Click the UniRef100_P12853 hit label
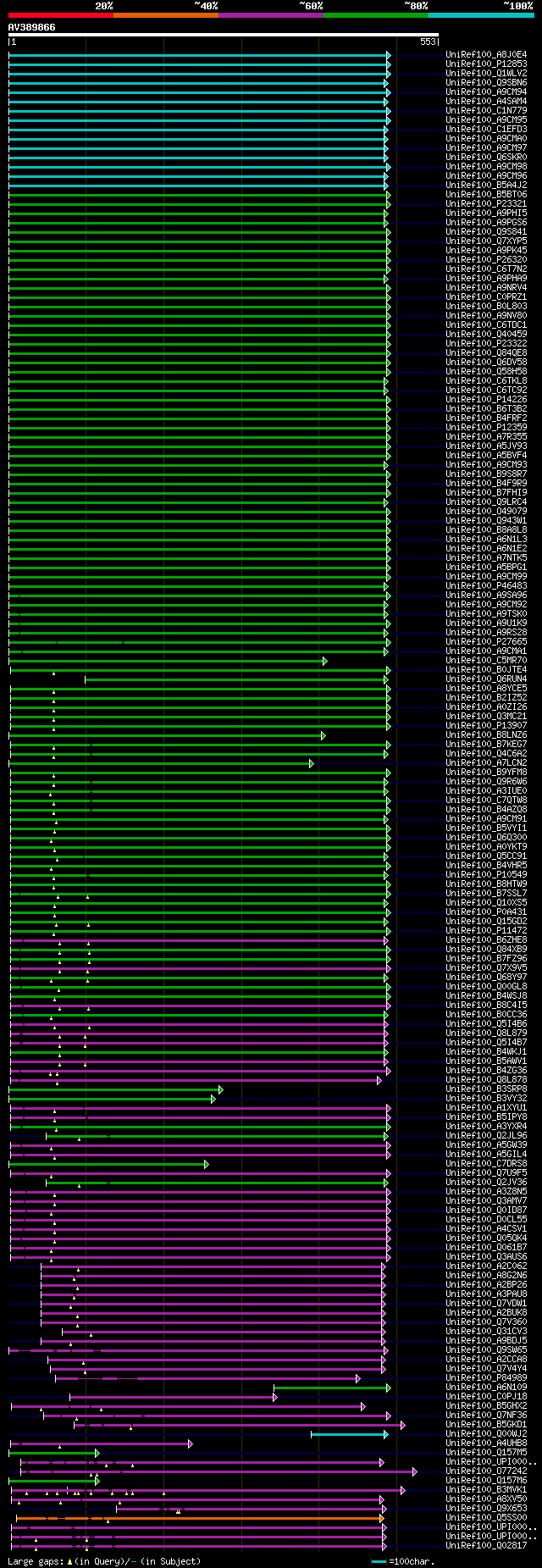 tap(486, 64)
